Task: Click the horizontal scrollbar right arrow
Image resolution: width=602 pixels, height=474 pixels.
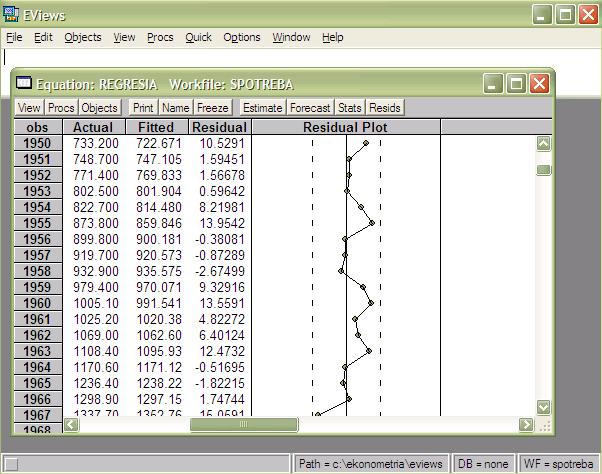Action: [526, 425]
